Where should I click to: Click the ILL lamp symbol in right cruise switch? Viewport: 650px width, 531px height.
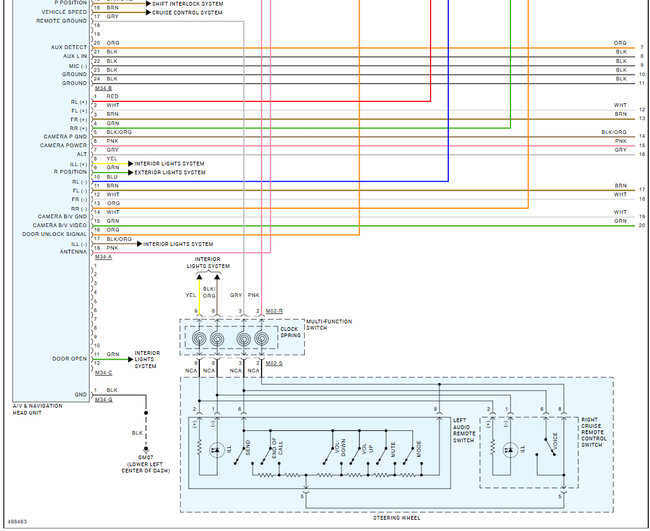[x=511, y=449]
